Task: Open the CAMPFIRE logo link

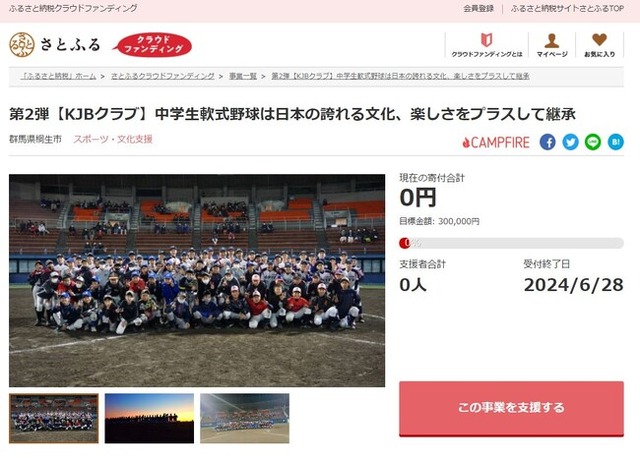Action: (496, 142)
